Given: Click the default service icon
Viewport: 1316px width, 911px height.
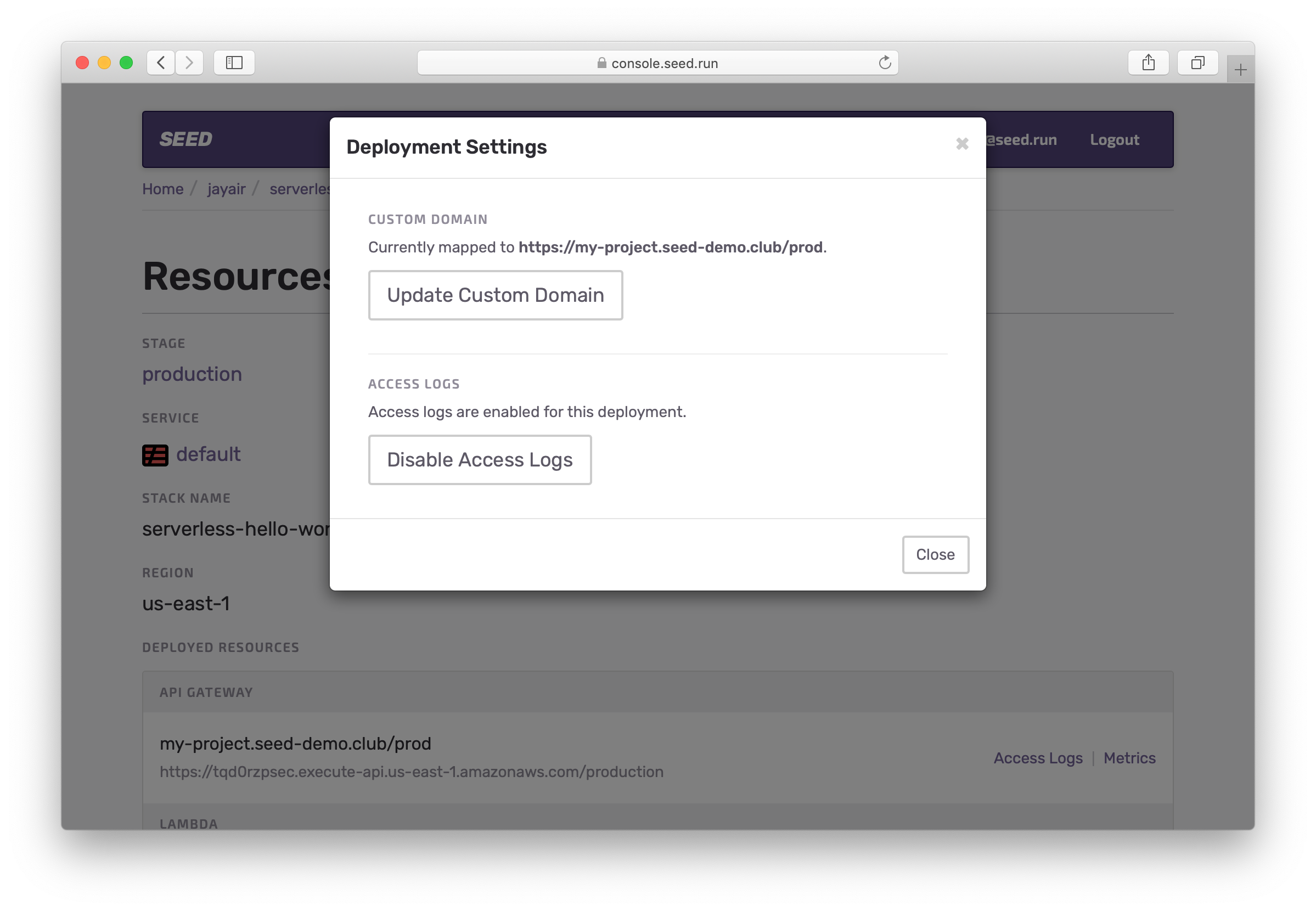Looking at the screenshot, I should (155, 455).
